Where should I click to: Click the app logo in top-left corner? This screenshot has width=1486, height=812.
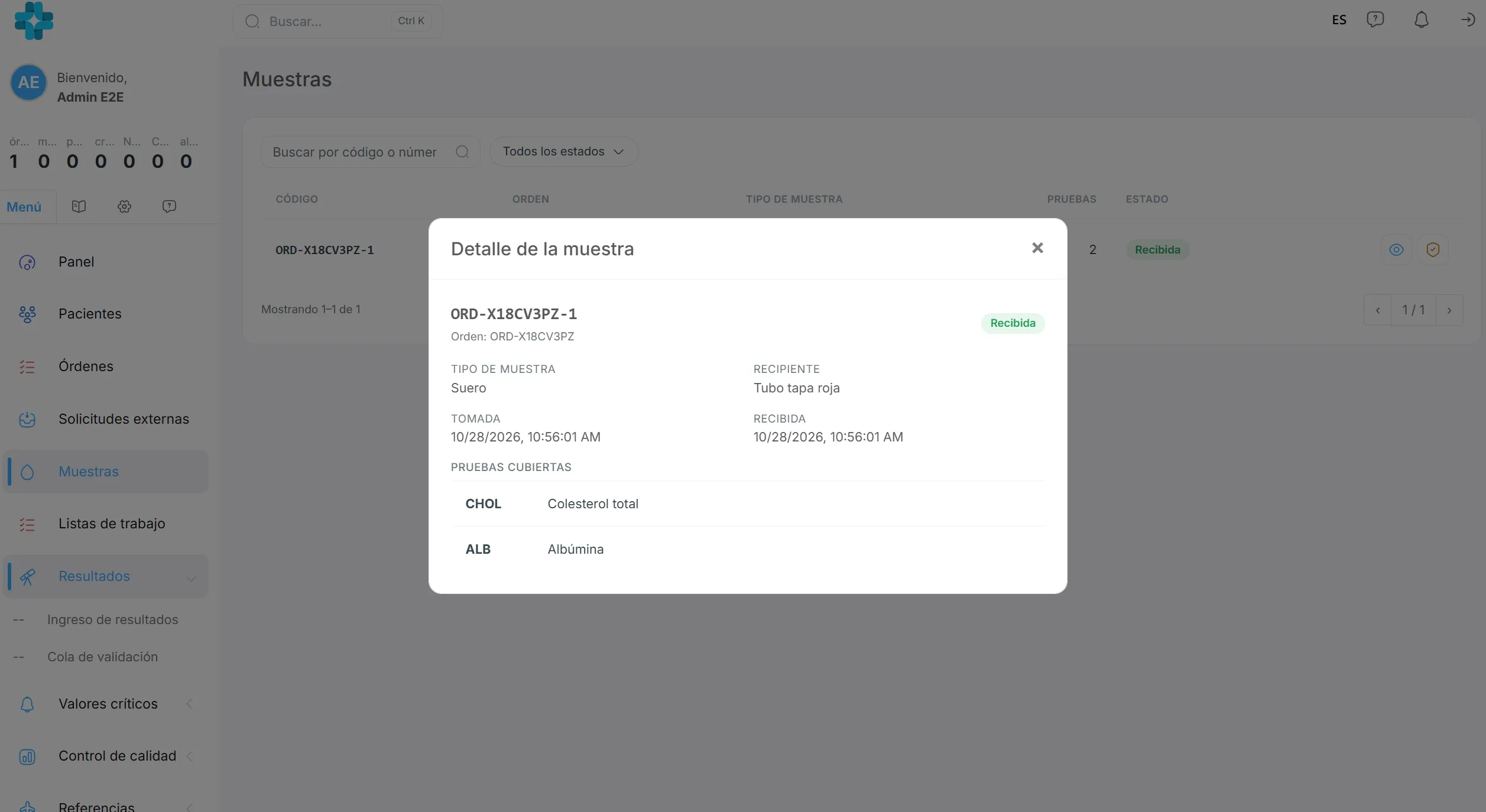coord(34,21)
